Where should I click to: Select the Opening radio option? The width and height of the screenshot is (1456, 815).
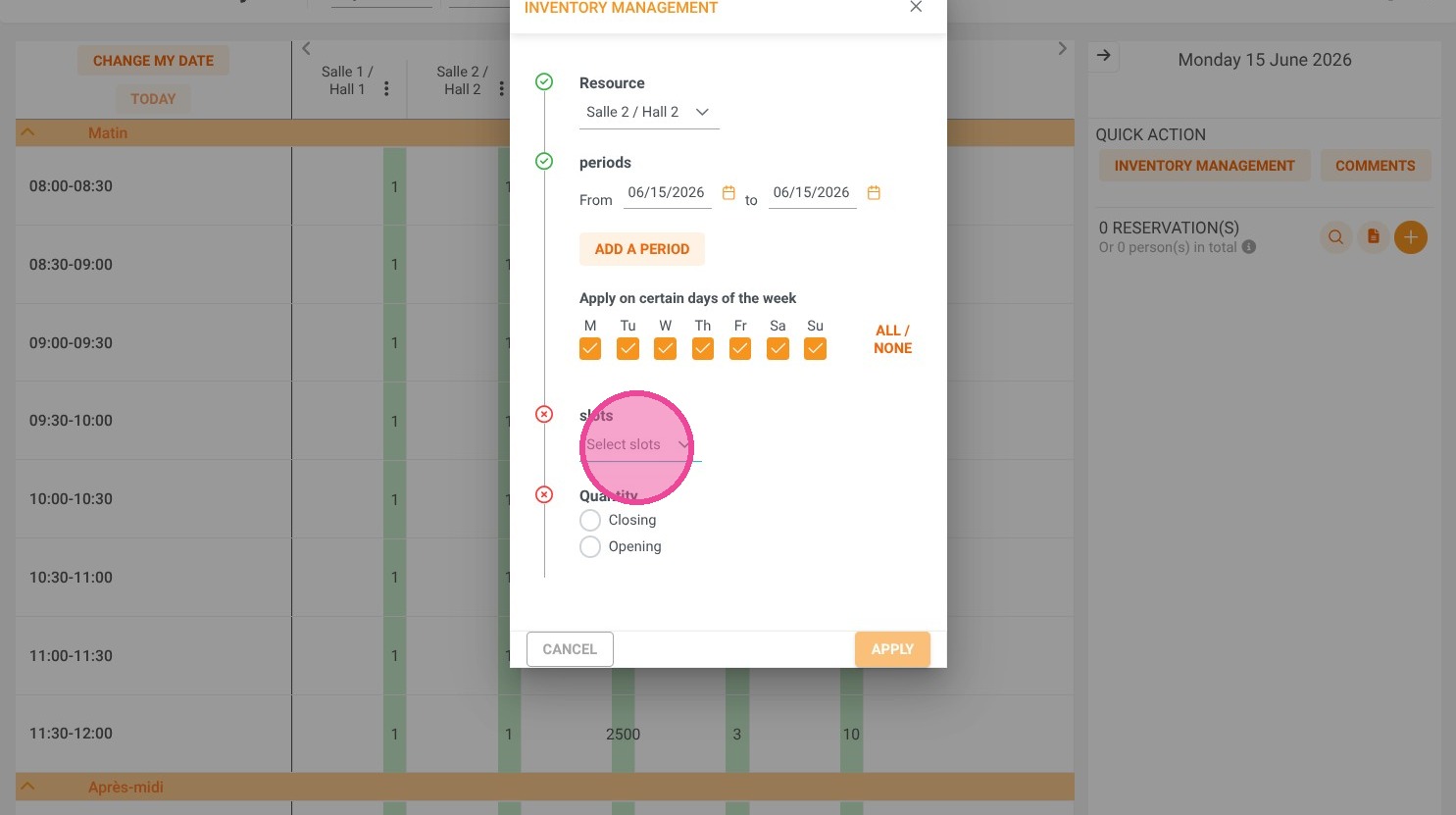point(590,547)
